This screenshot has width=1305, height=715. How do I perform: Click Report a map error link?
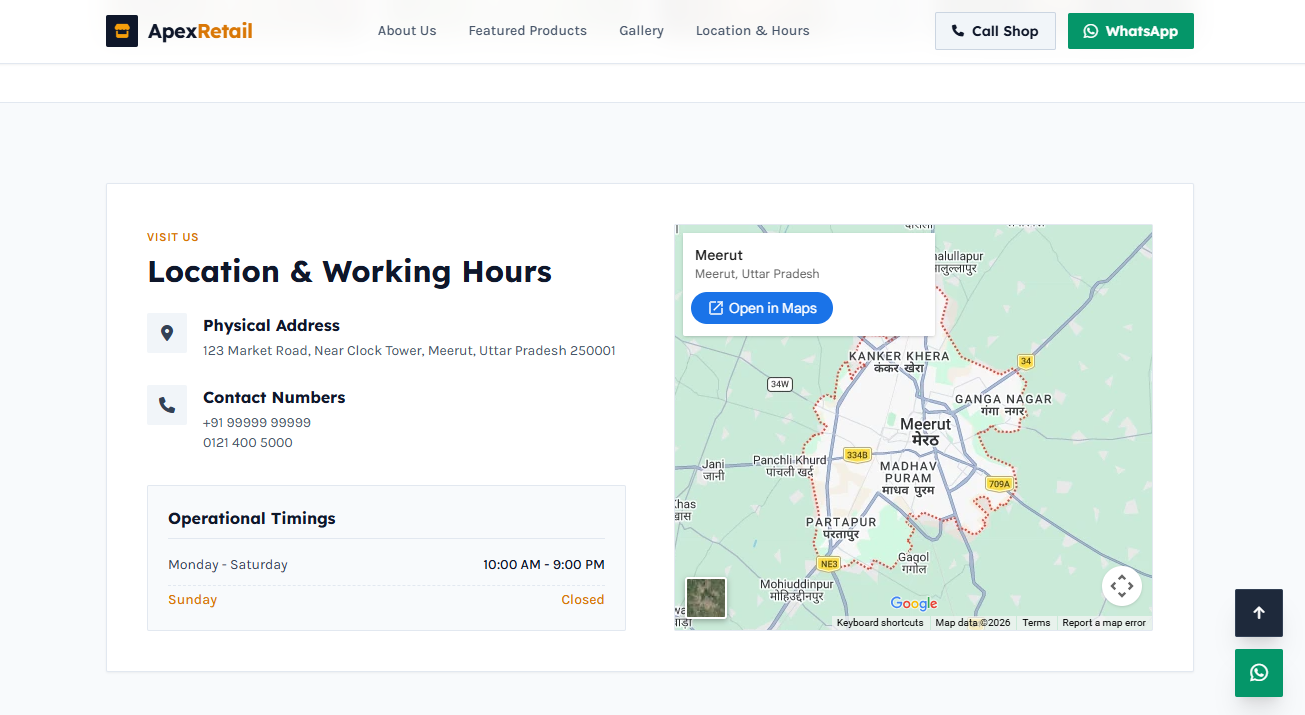click(1104, 623)
